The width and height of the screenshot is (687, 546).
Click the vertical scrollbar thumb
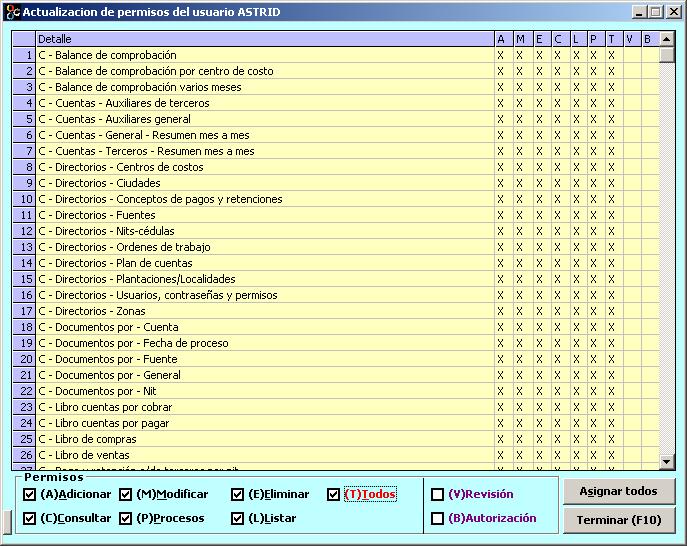coord(666,55)
